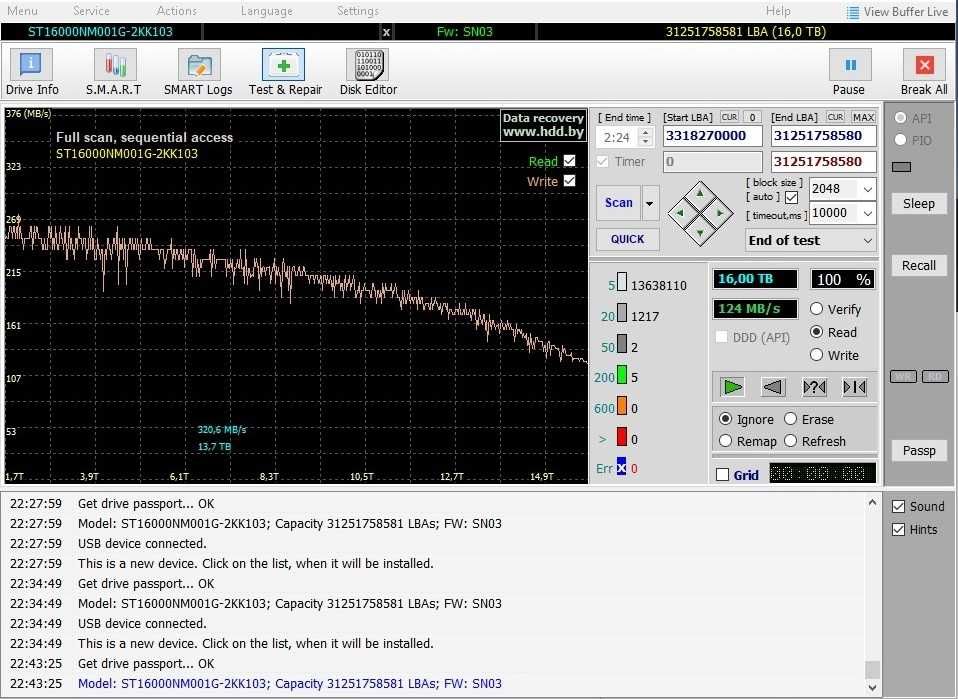
Task: Click the Scan button
Action: click(618, 203)
